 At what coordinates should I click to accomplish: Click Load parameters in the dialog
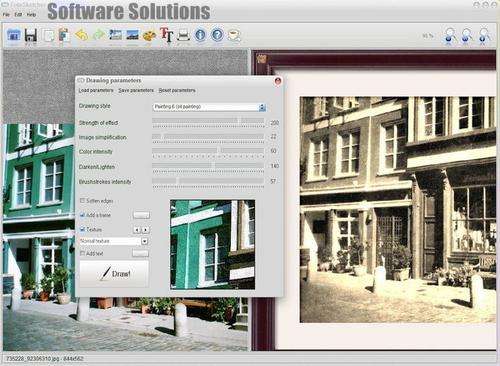96,90
